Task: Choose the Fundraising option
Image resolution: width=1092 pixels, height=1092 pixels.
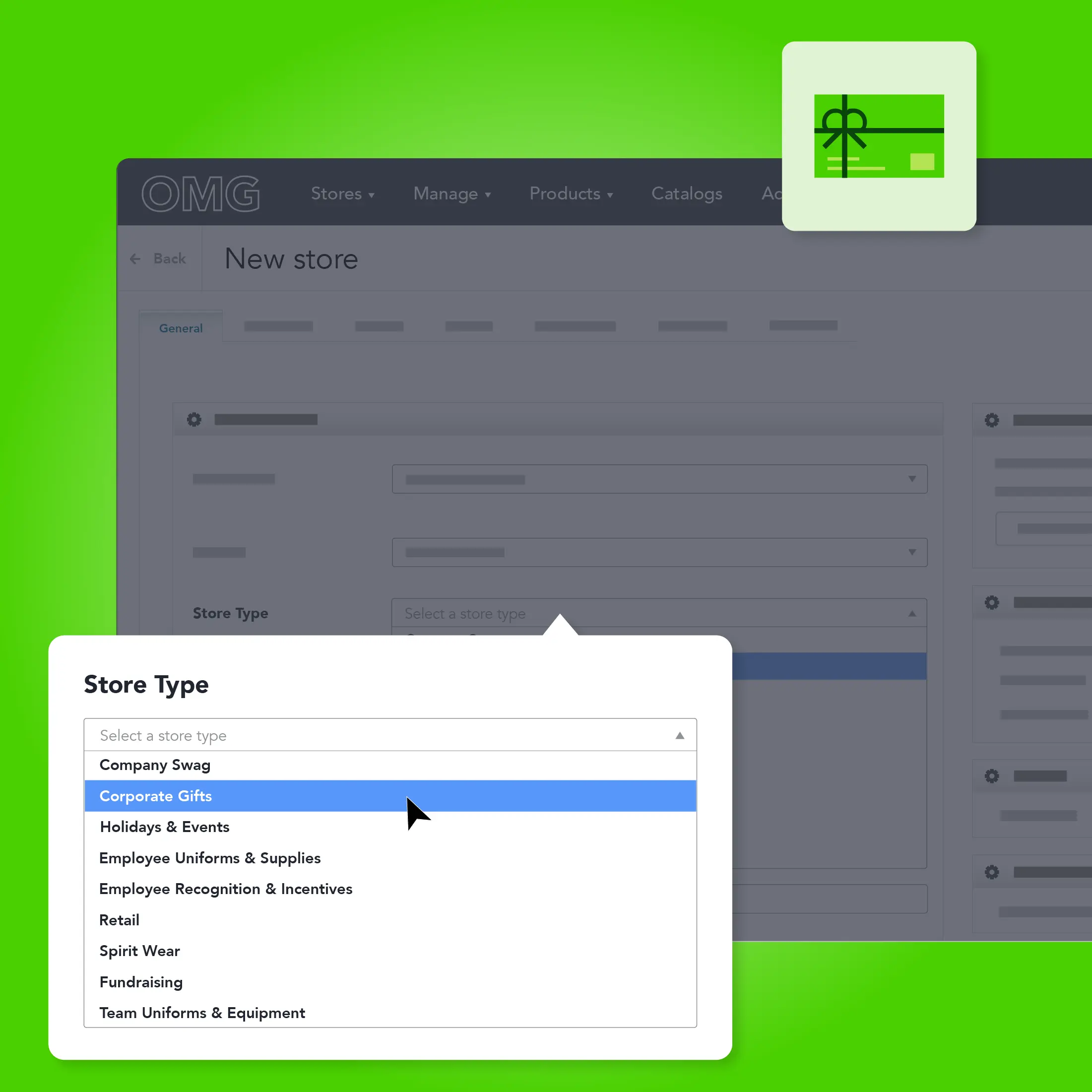Action: tap(141, 982)
